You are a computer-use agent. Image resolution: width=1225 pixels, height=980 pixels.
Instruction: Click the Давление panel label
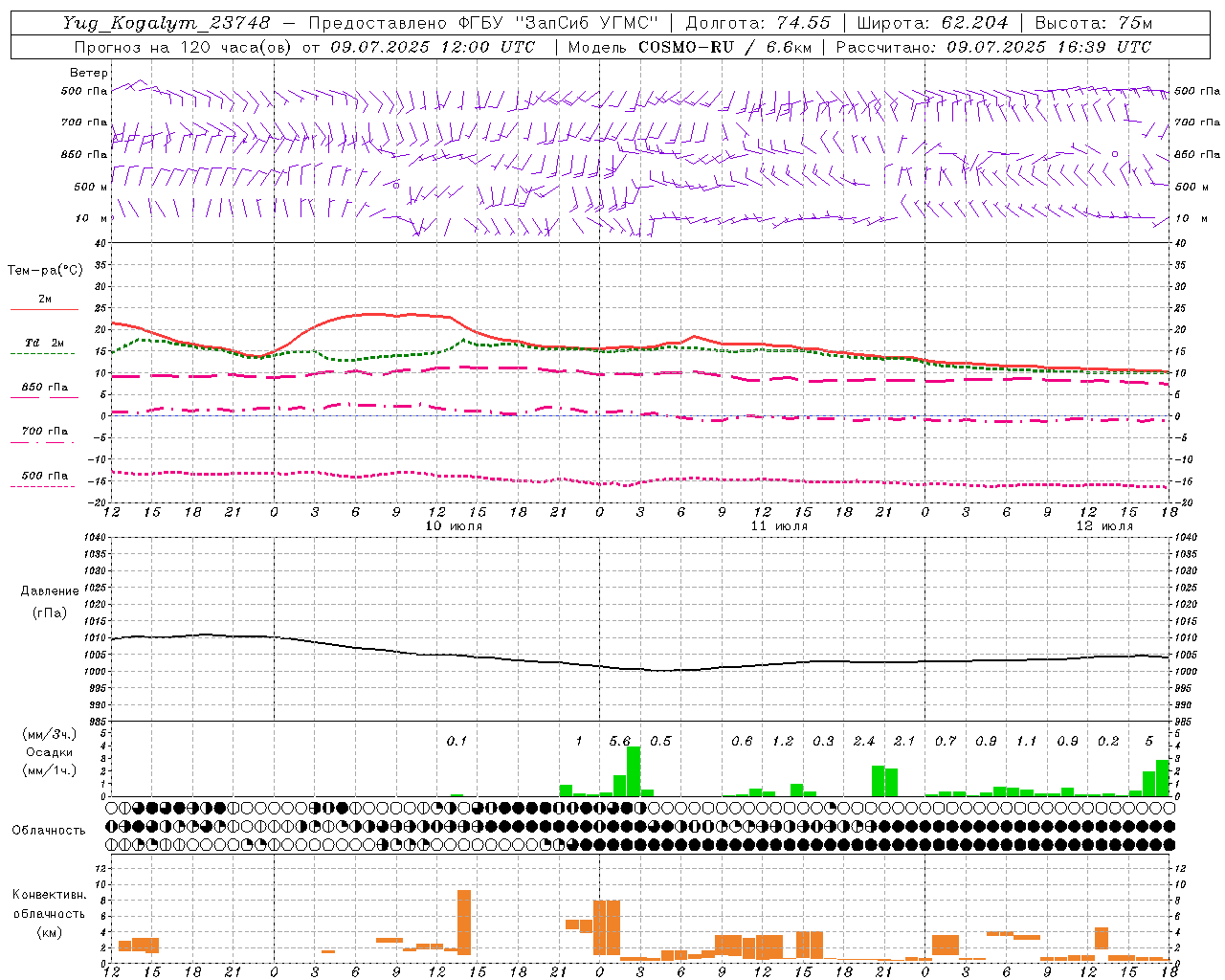click(50, 591)
